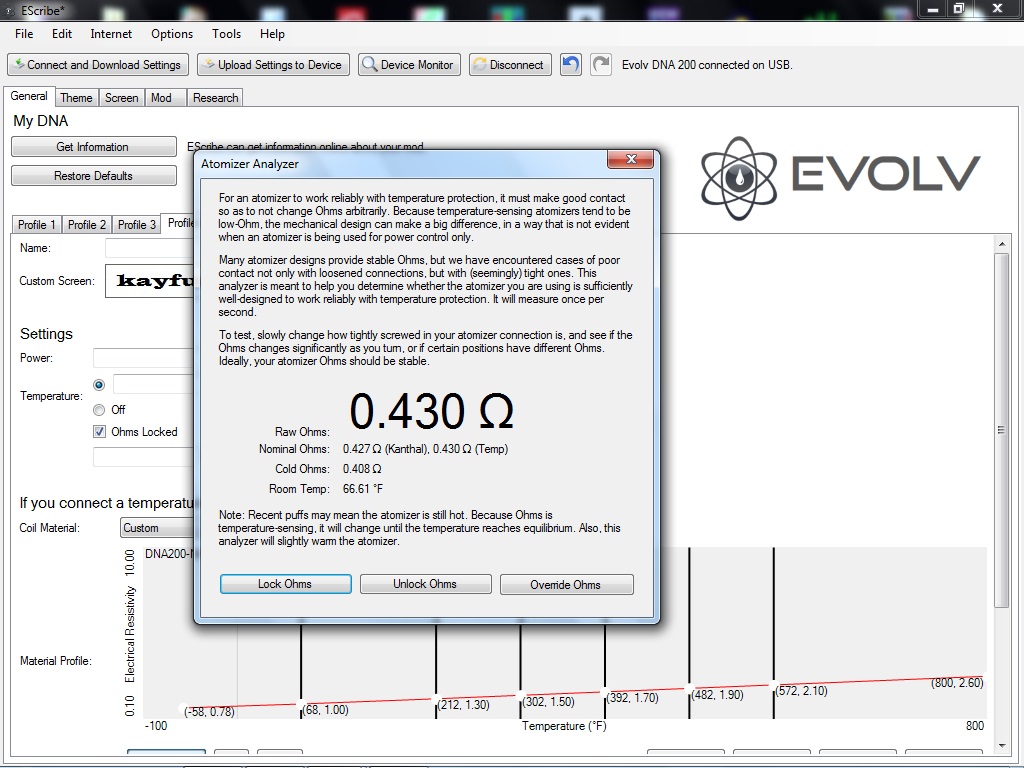Open the Coil Material dropdown
Image resolution: width=1024 pixels, height=768 pixels.
[157, 528]
